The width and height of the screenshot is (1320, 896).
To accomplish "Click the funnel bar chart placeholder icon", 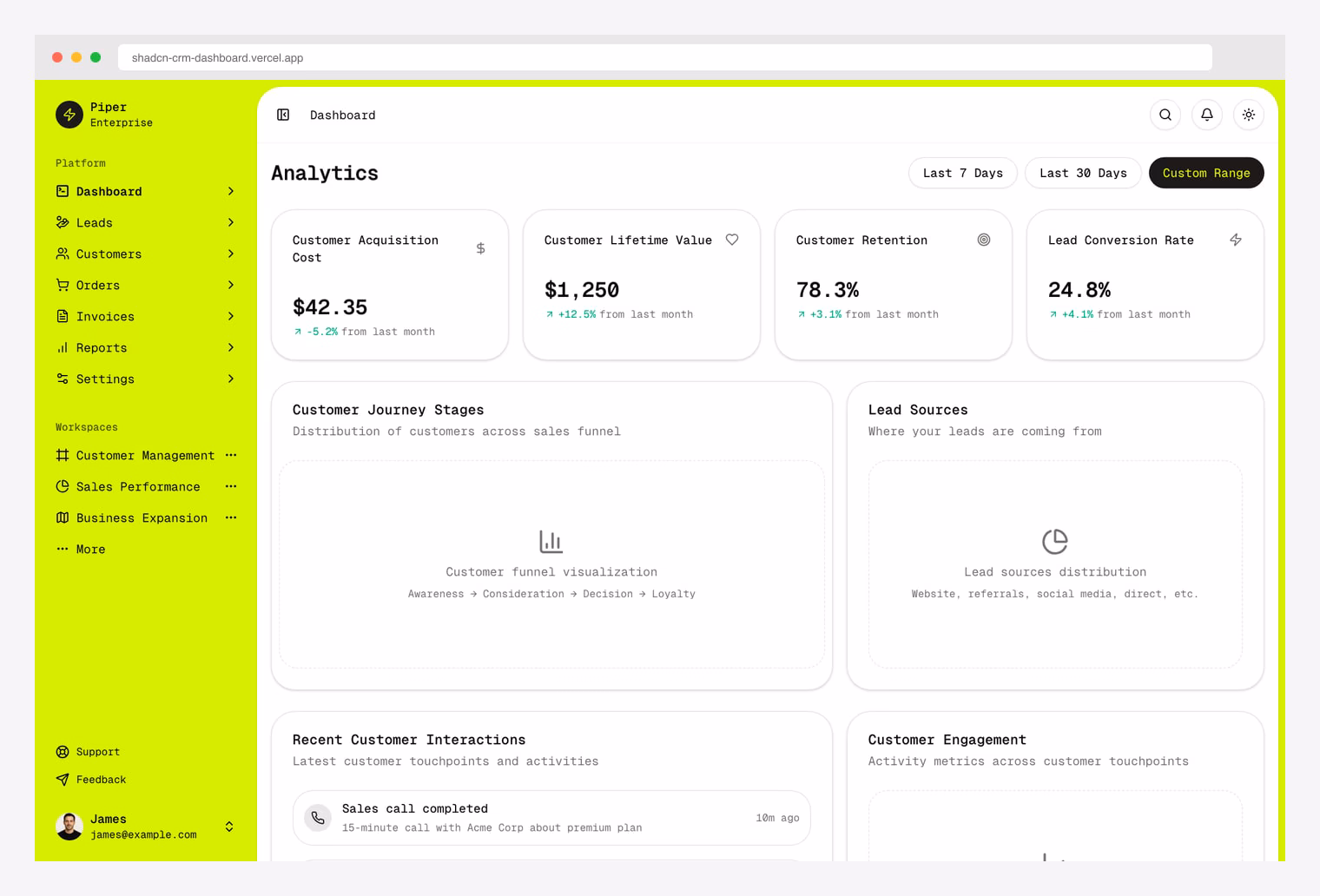I will tap(551, 542).
